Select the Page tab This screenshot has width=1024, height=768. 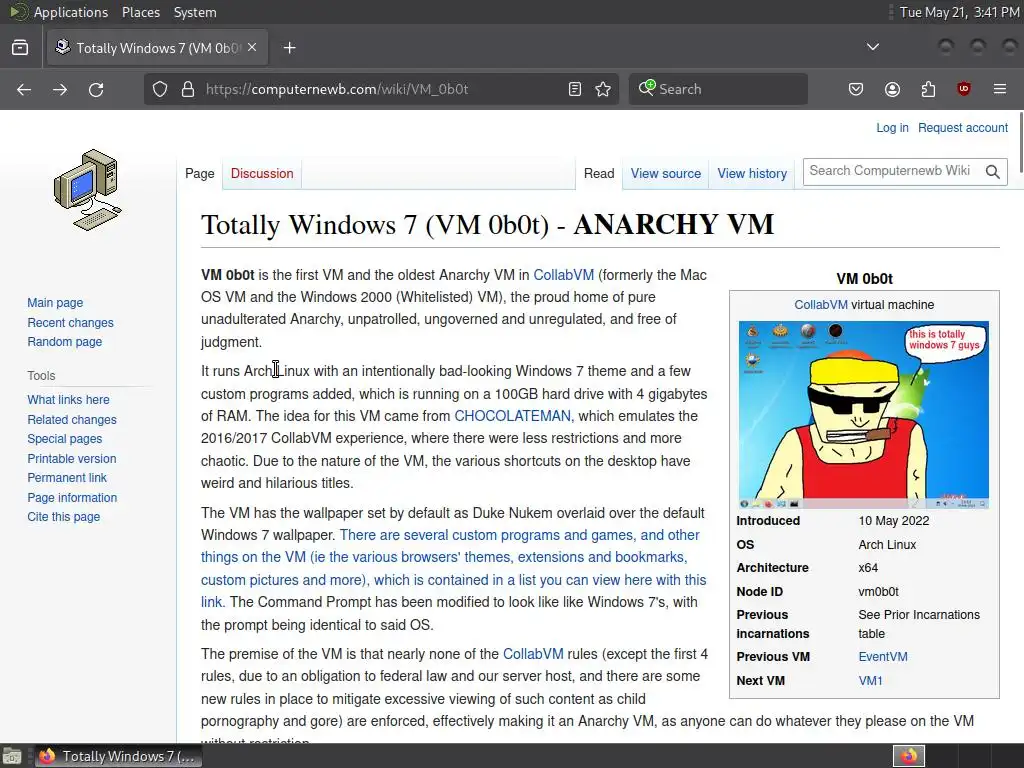point(199,174)
